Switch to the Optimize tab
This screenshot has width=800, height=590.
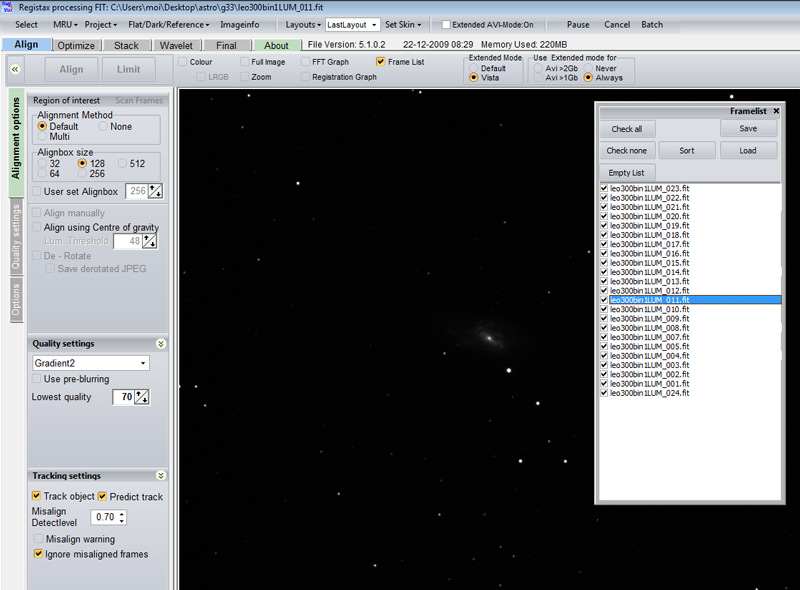pos(76,45)
